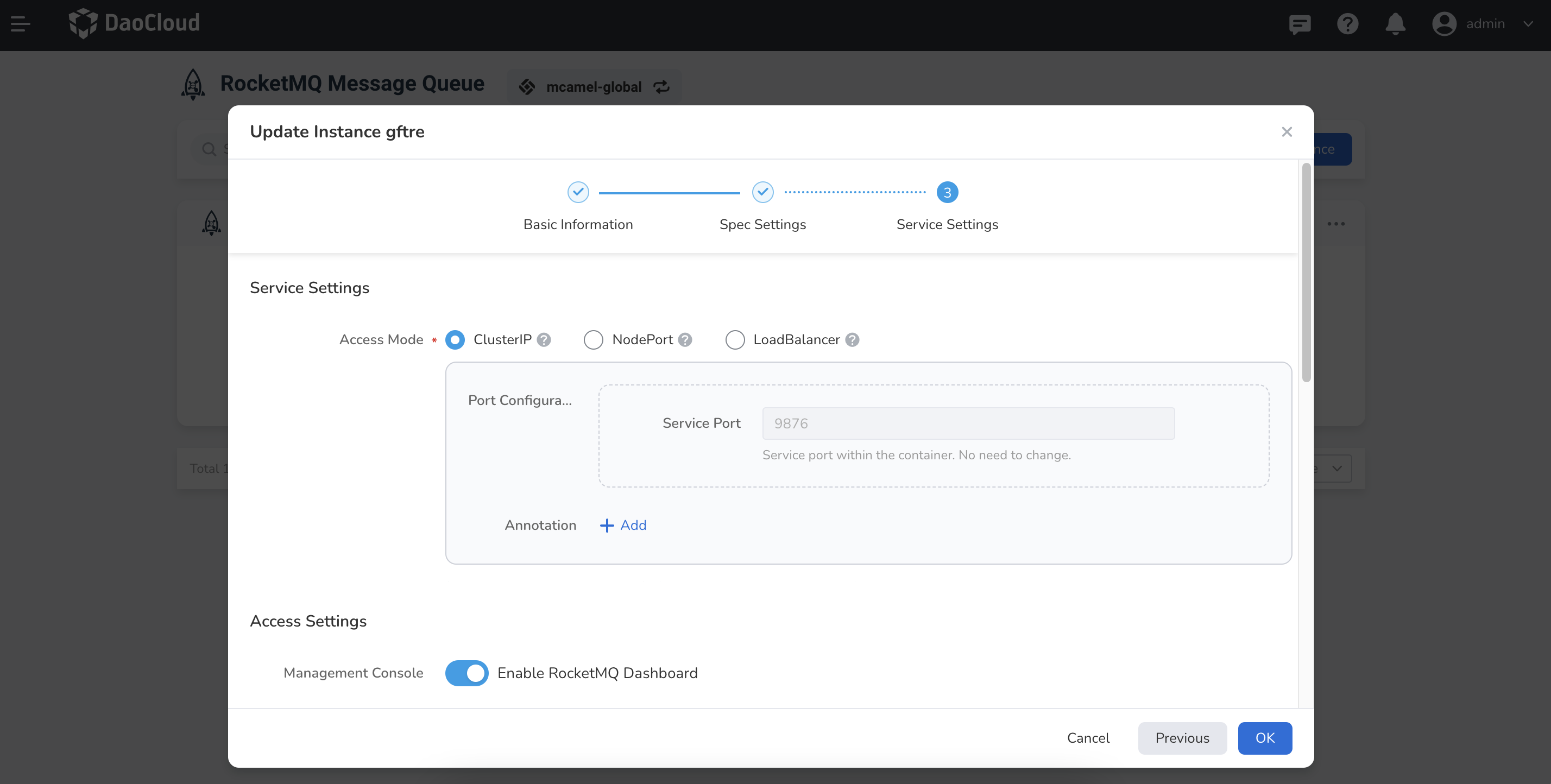Open the messages chat icon

point(1300,24)
